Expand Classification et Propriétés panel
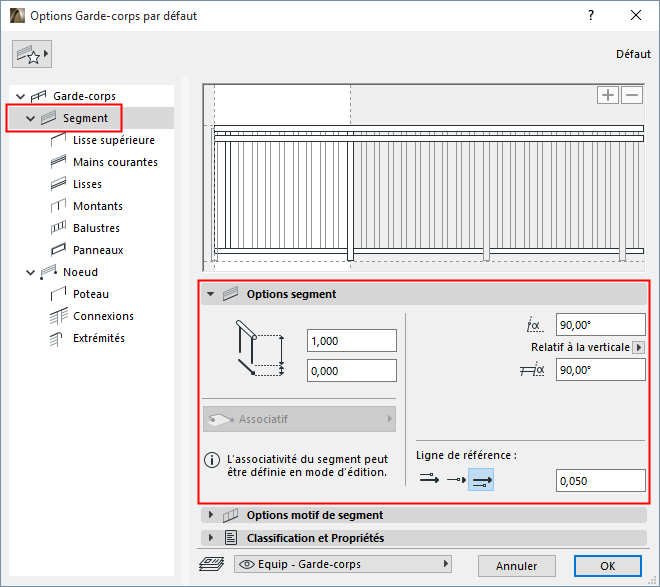This screenshot has height=587, width=660. [x=211, y=537]
